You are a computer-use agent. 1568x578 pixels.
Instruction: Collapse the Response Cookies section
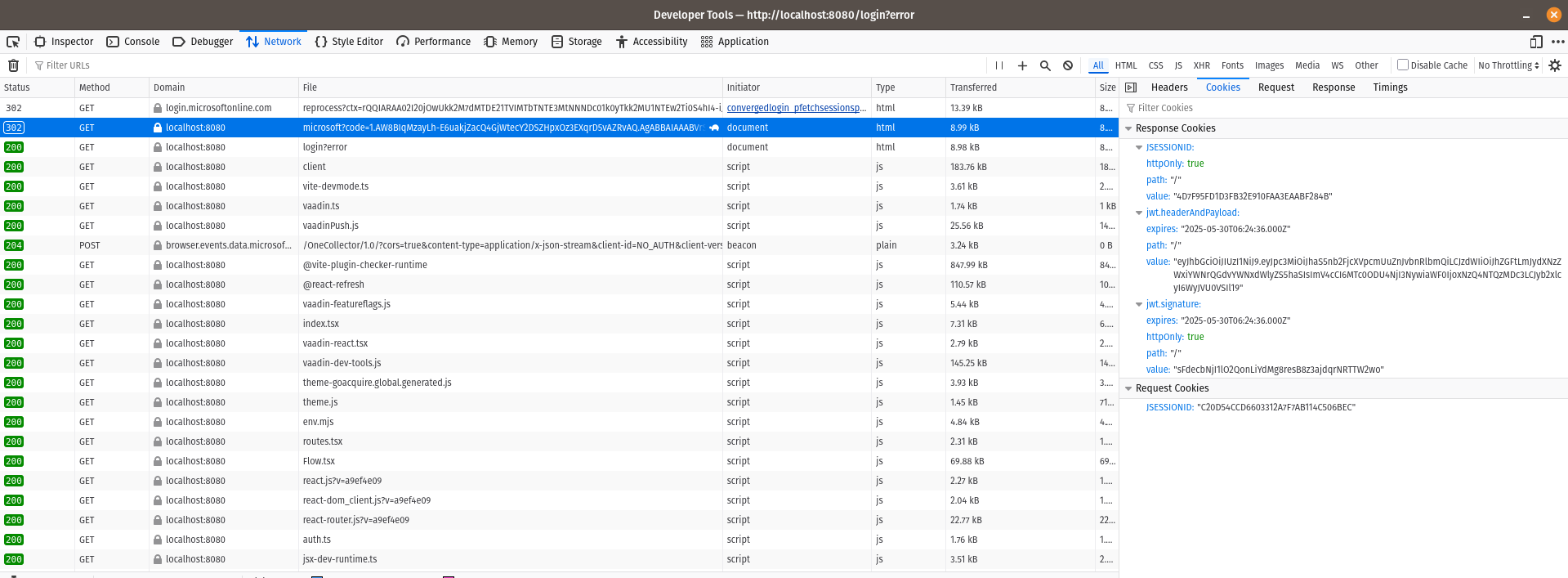pos(1128,128)
